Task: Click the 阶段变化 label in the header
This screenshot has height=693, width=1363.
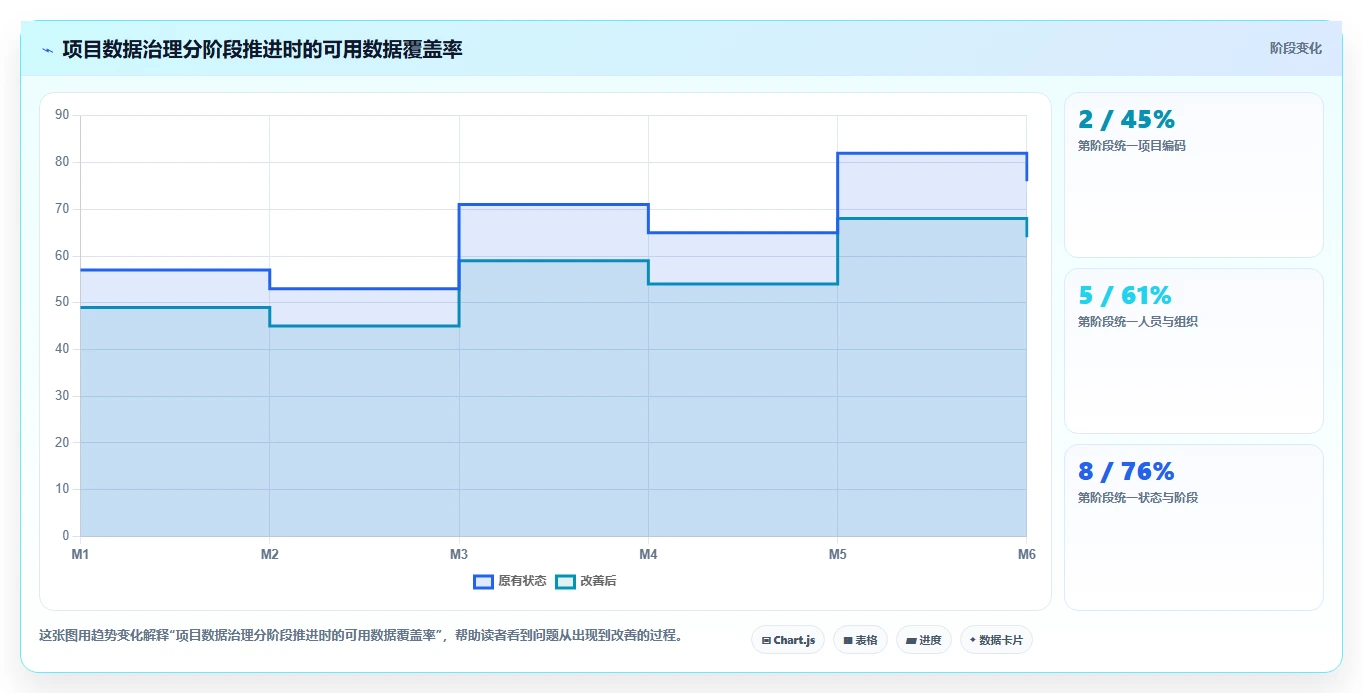Action: (1295, 48)
